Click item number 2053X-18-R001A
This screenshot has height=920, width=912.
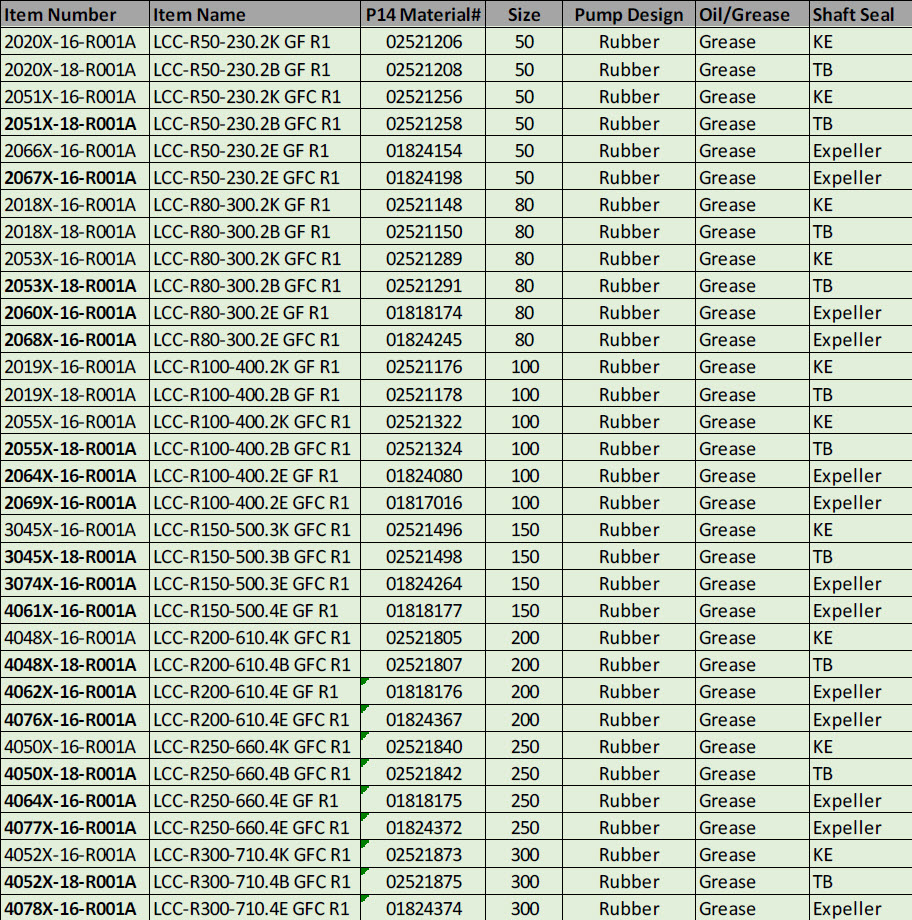pos(75,285)
